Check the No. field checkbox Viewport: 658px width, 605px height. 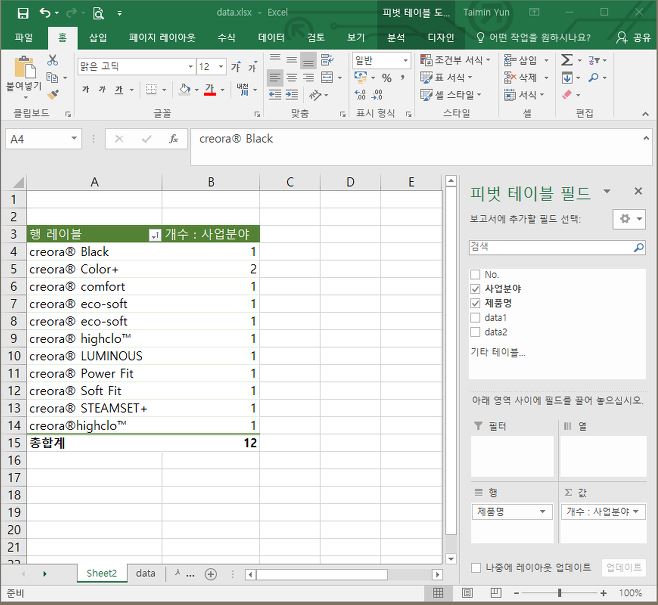[x=475, y=275]
